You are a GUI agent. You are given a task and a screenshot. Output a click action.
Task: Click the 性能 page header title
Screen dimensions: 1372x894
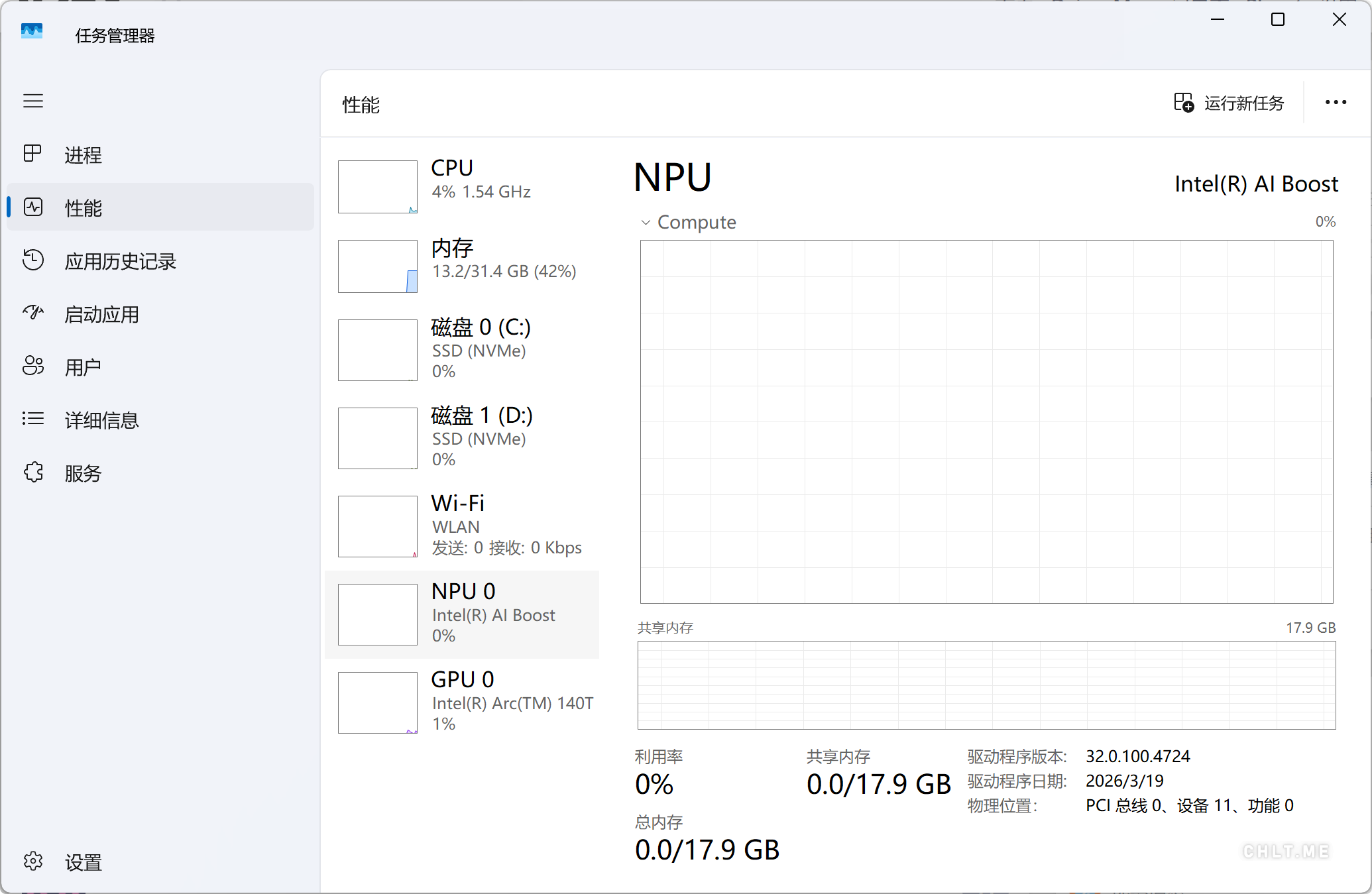tap(361, 105)
